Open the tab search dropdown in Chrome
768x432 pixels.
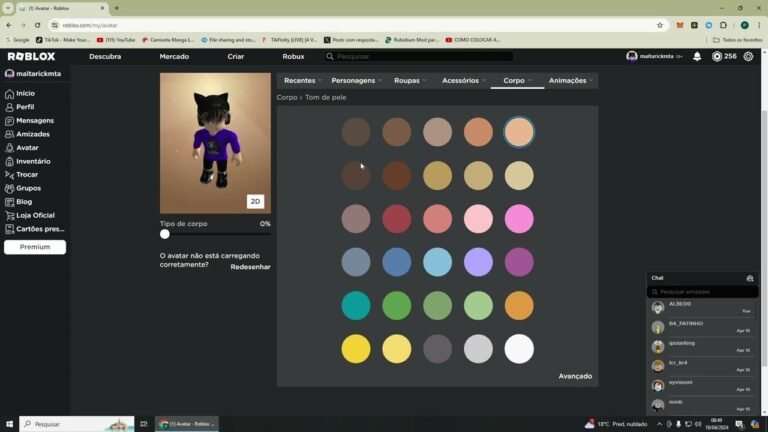click(8, 8)
